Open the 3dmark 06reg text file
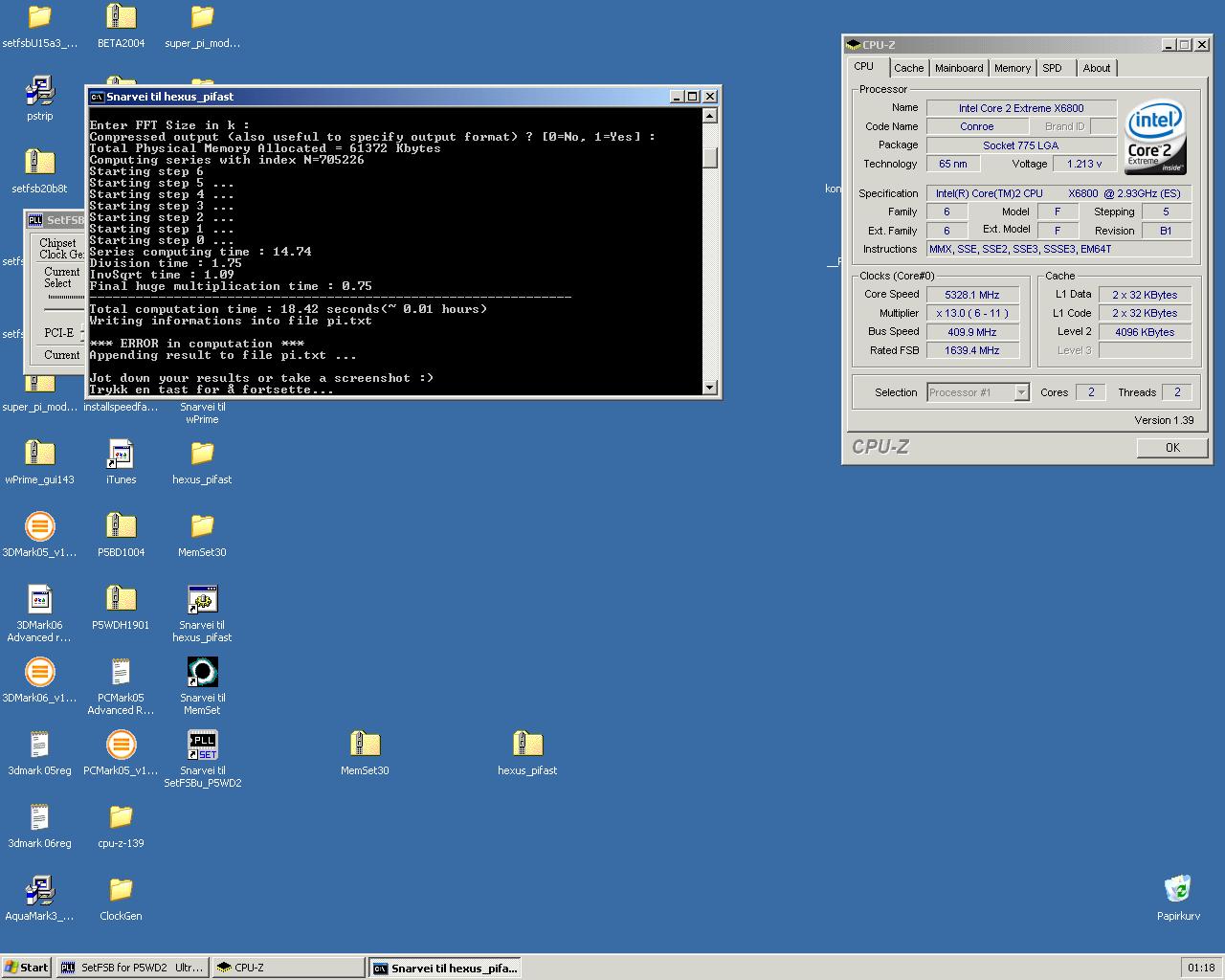 [x=39, y=817]
